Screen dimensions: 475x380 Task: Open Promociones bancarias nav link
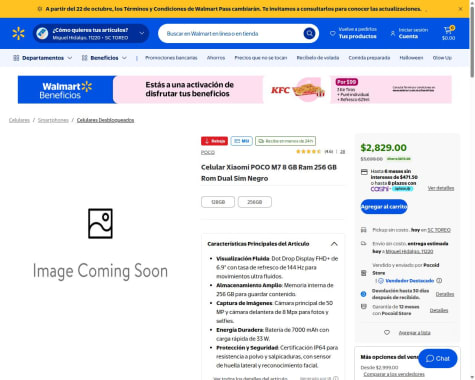point(171,58)
